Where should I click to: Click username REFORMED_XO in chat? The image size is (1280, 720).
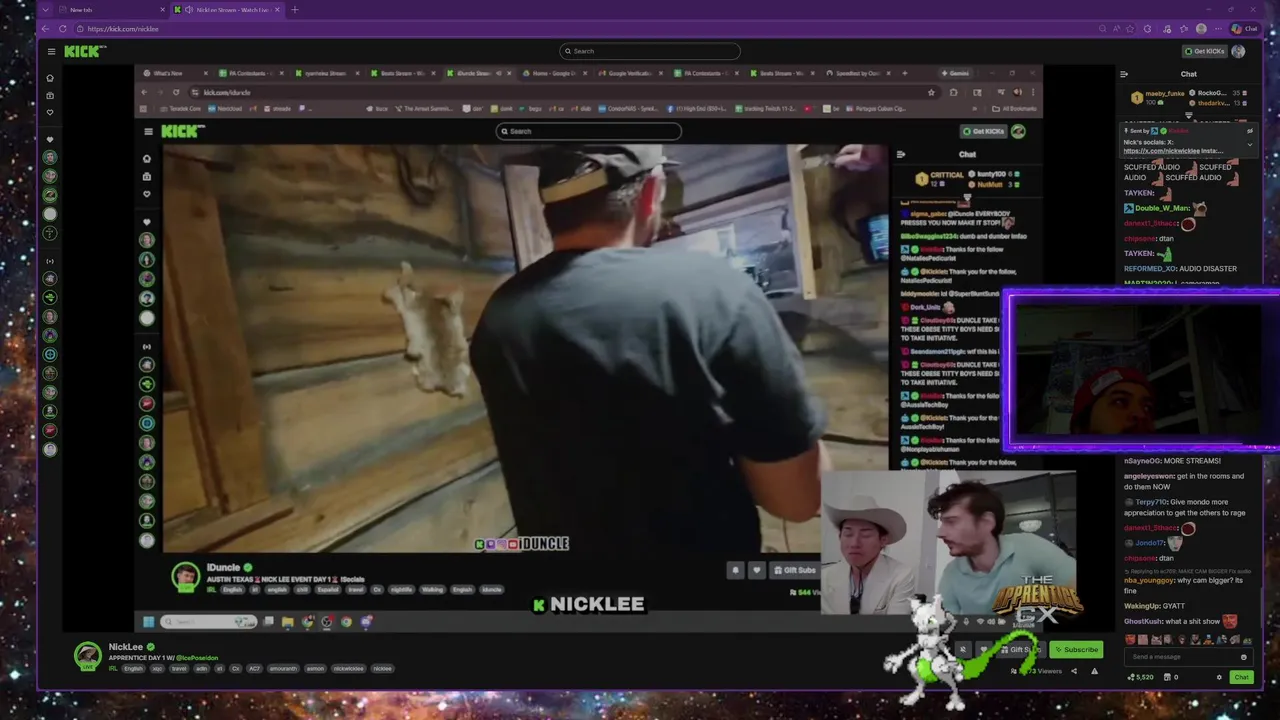pos(1150,268)
